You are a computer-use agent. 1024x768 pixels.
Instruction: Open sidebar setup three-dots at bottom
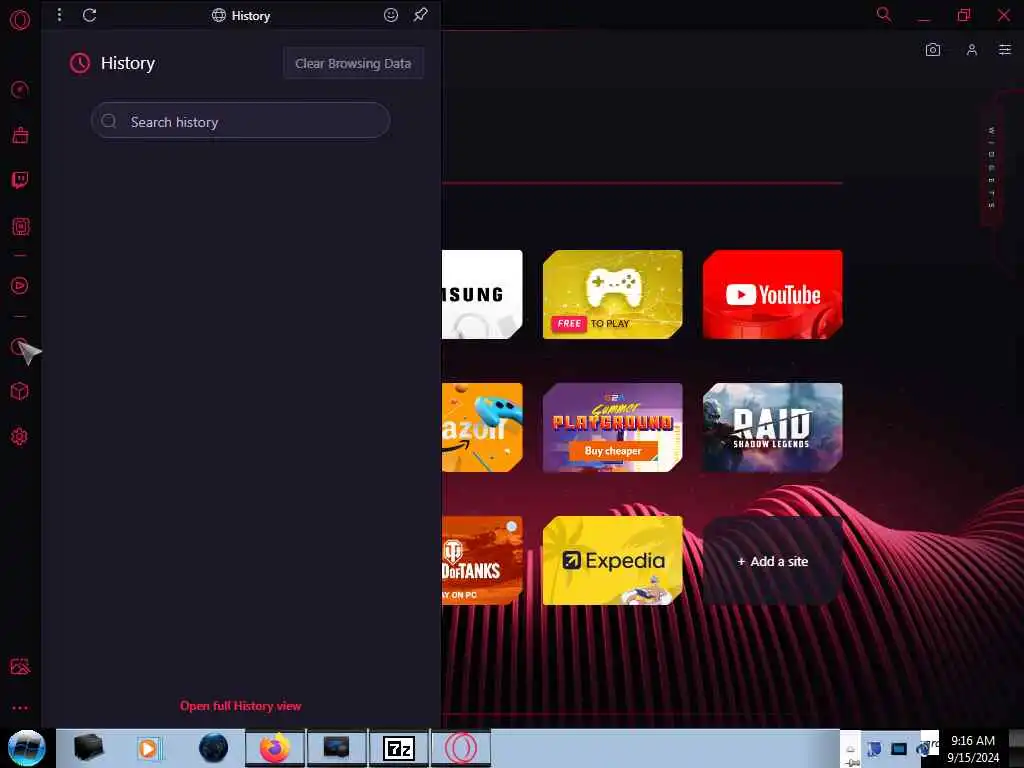click(20, 708)
